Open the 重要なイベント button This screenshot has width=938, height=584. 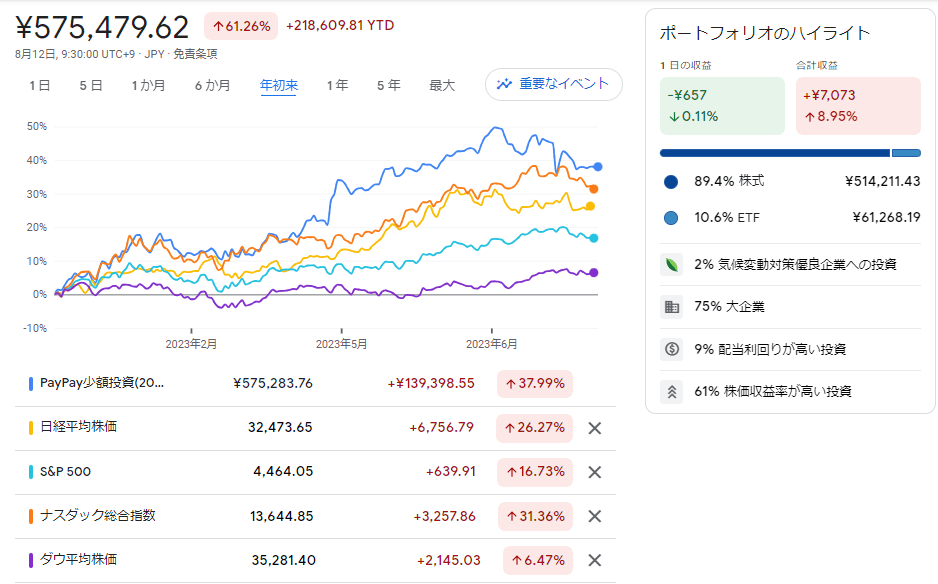pyautogui.click(x=553, y=84)
